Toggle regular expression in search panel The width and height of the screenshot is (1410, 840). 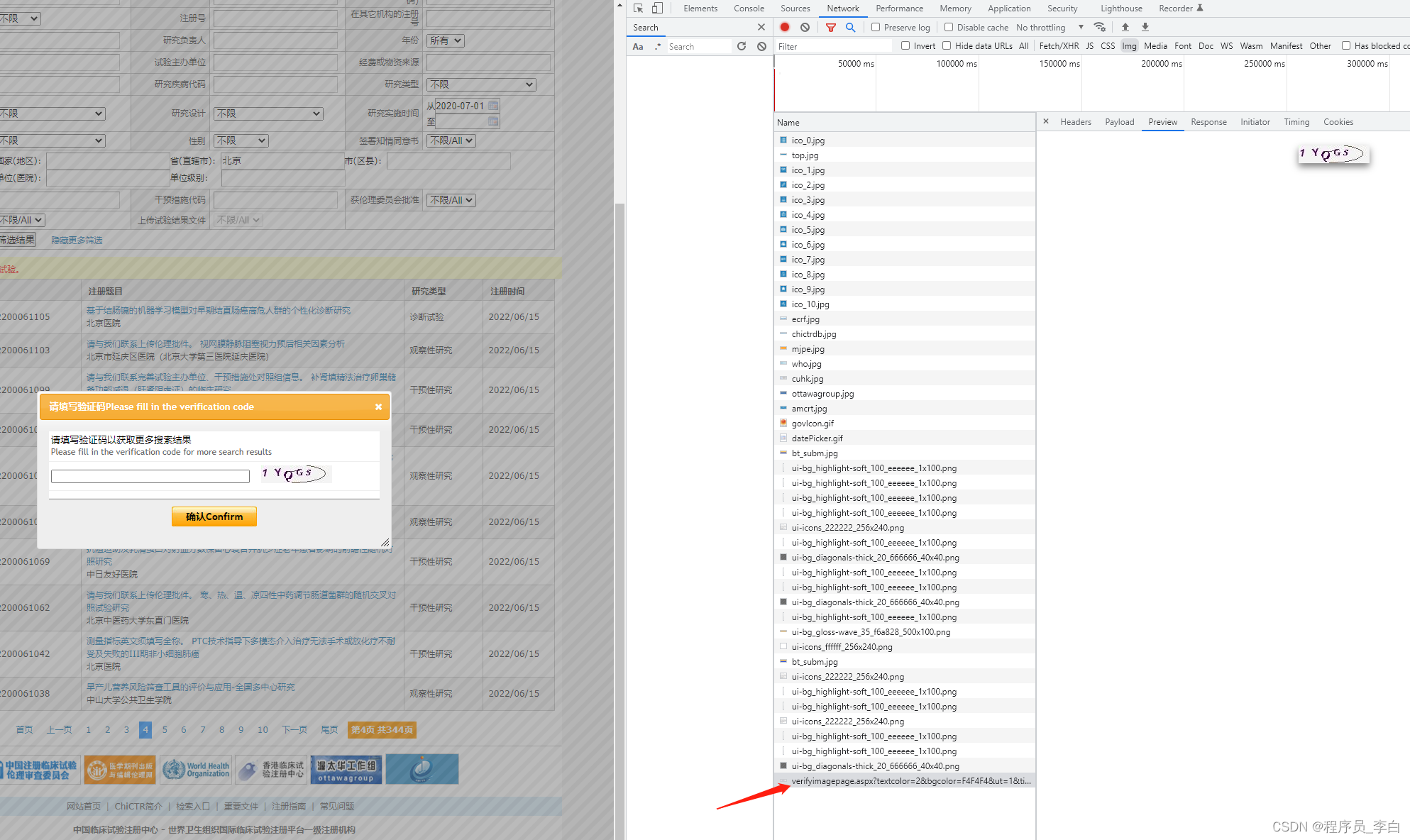658,46
